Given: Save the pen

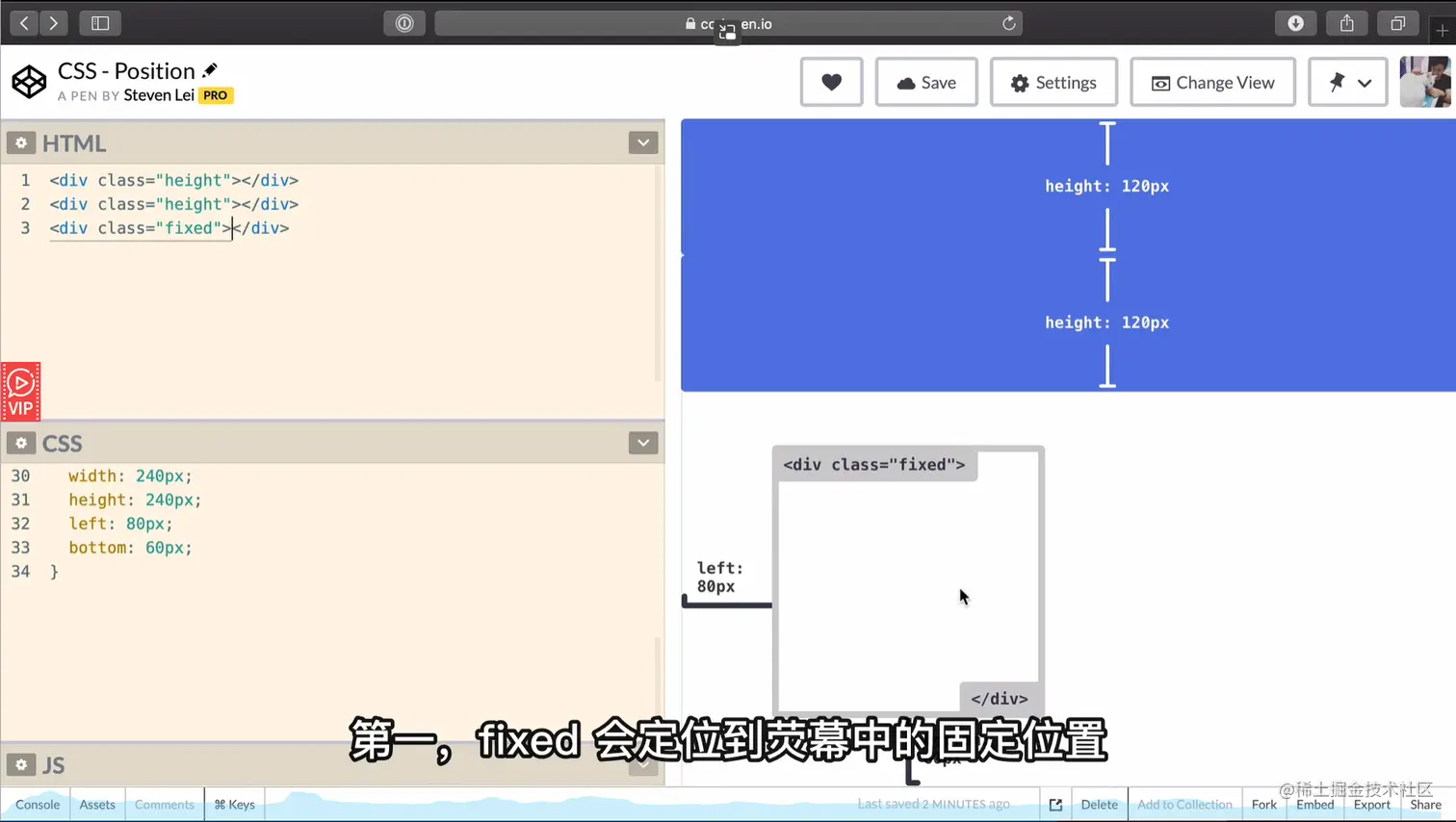Looking at the screenshot, I should tap(926, 83).
